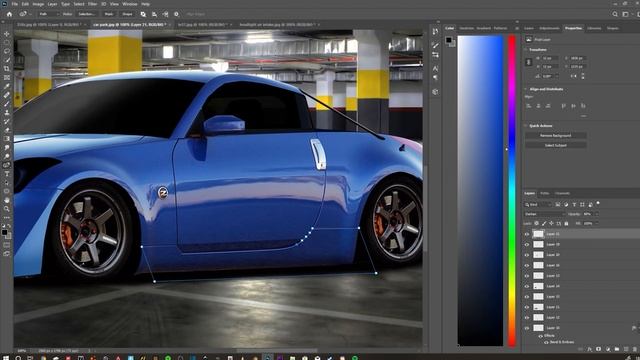The width and height of the screenshot is (640, 360).
Task: Click the Mask button in options bar
Action: [x=109, y=14]
